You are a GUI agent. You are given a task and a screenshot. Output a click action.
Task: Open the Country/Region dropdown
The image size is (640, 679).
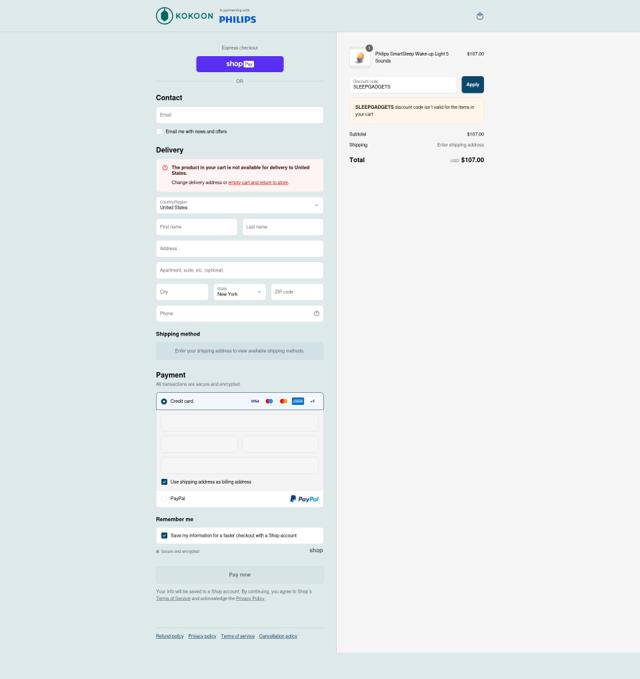[239, 205]
